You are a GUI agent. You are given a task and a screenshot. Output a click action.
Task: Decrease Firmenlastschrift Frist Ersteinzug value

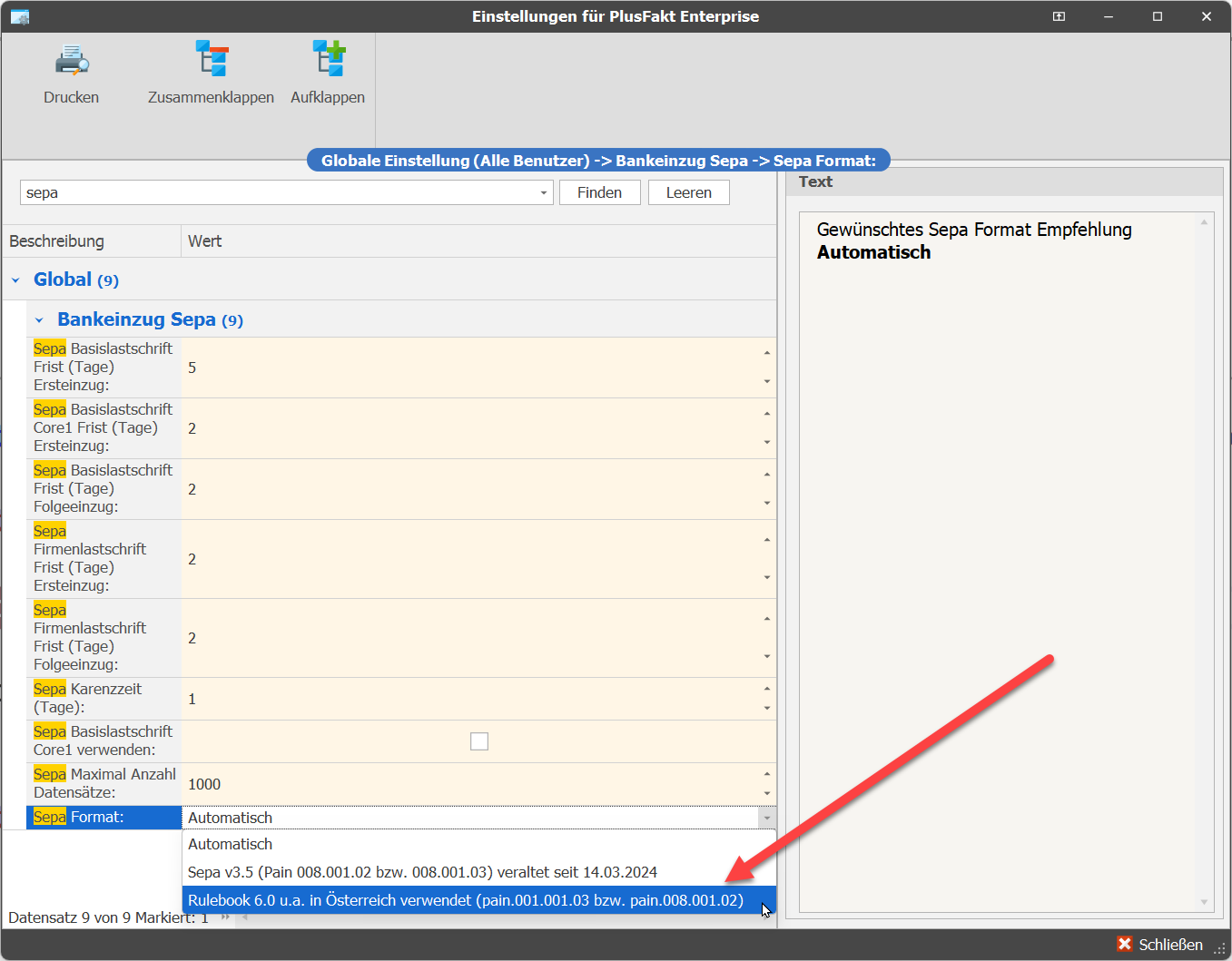click(x=767, y=578)
